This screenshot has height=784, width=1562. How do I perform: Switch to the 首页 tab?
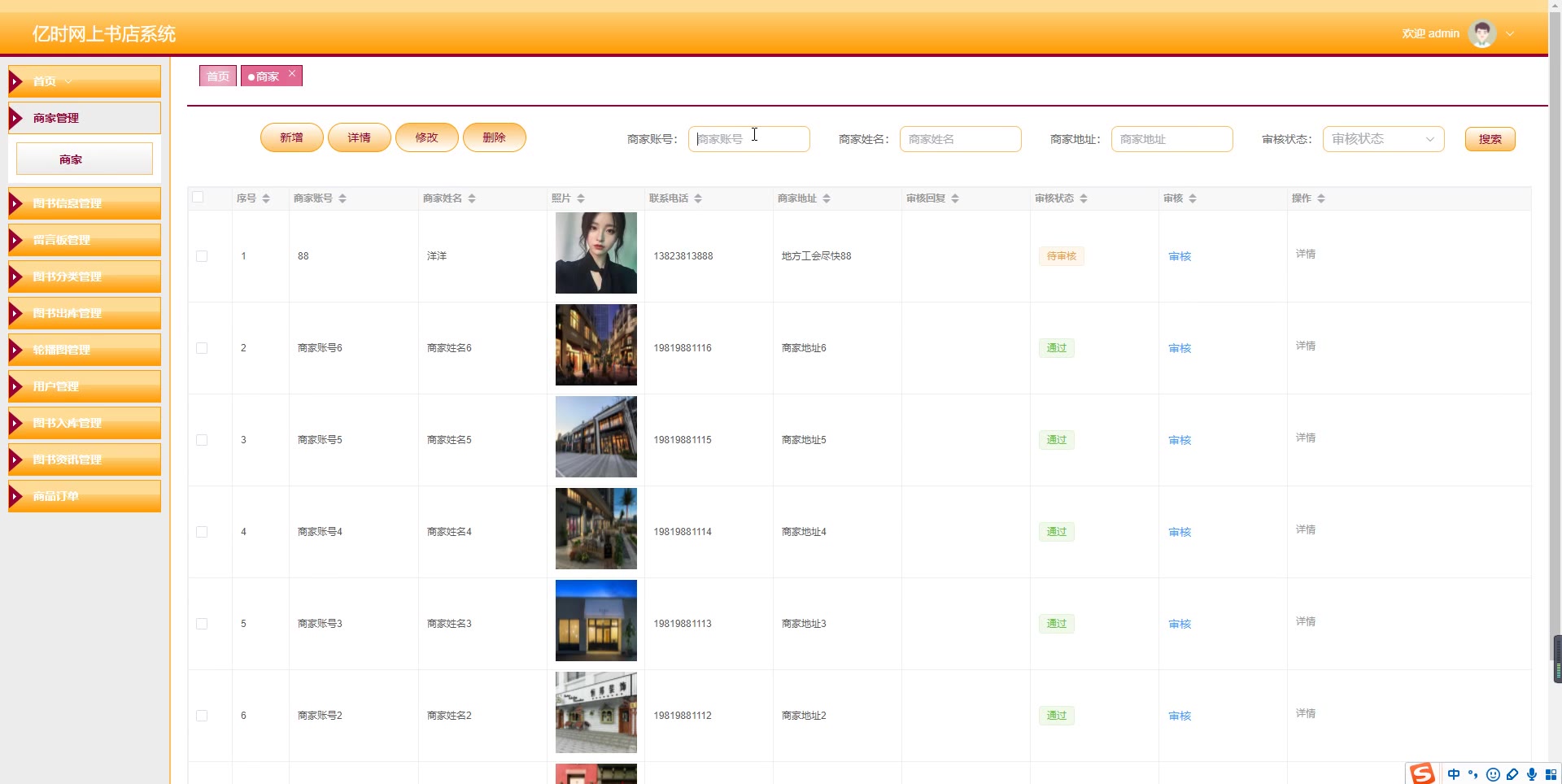pos(218,76)
